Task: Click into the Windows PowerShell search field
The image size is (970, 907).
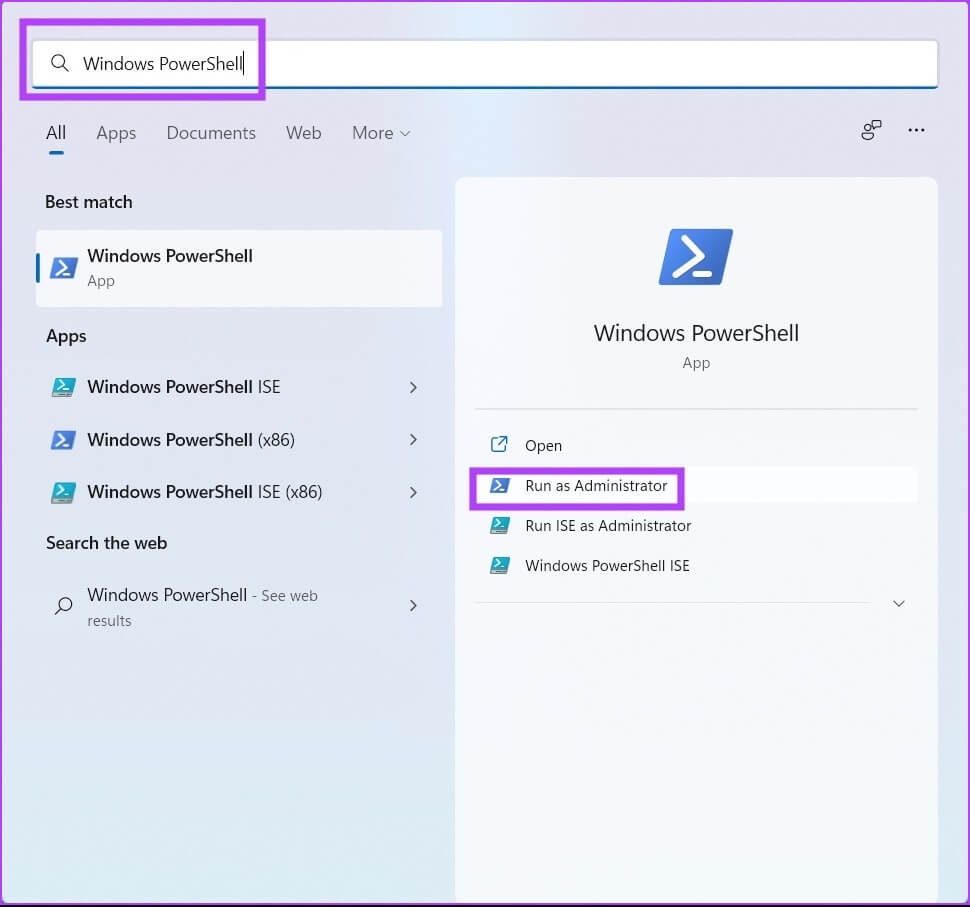Action: (x=485, y=64)
